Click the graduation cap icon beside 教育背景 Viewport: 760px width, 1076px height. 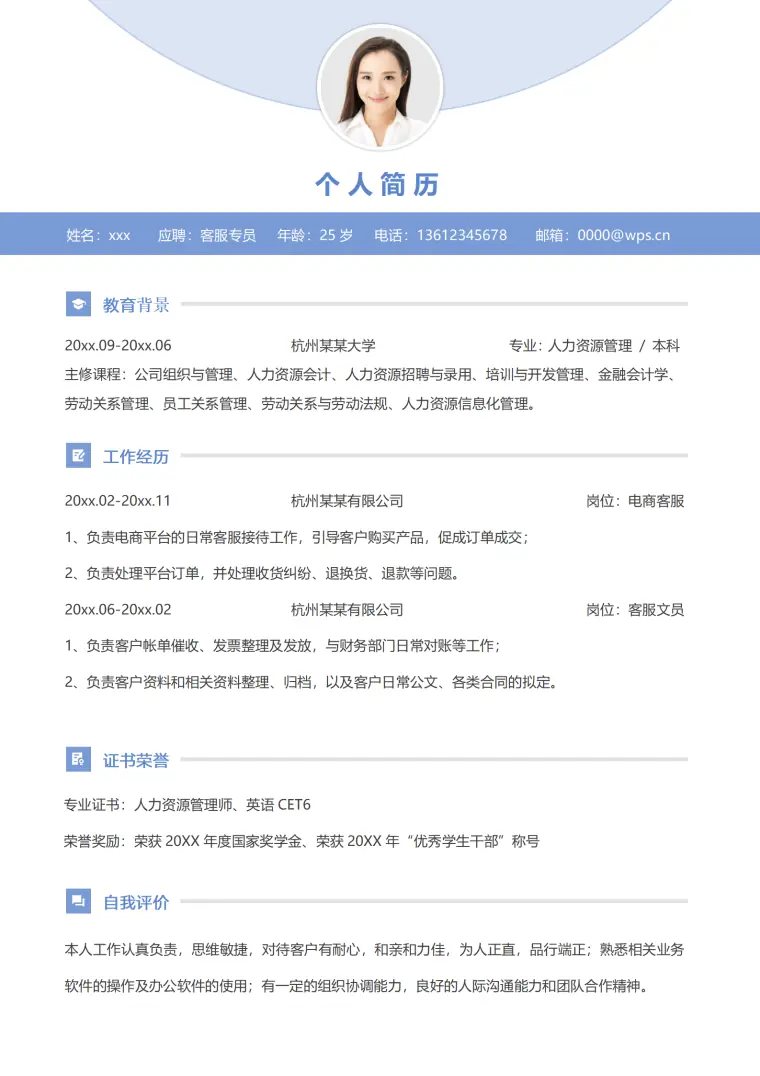click(x=78, y=304)
